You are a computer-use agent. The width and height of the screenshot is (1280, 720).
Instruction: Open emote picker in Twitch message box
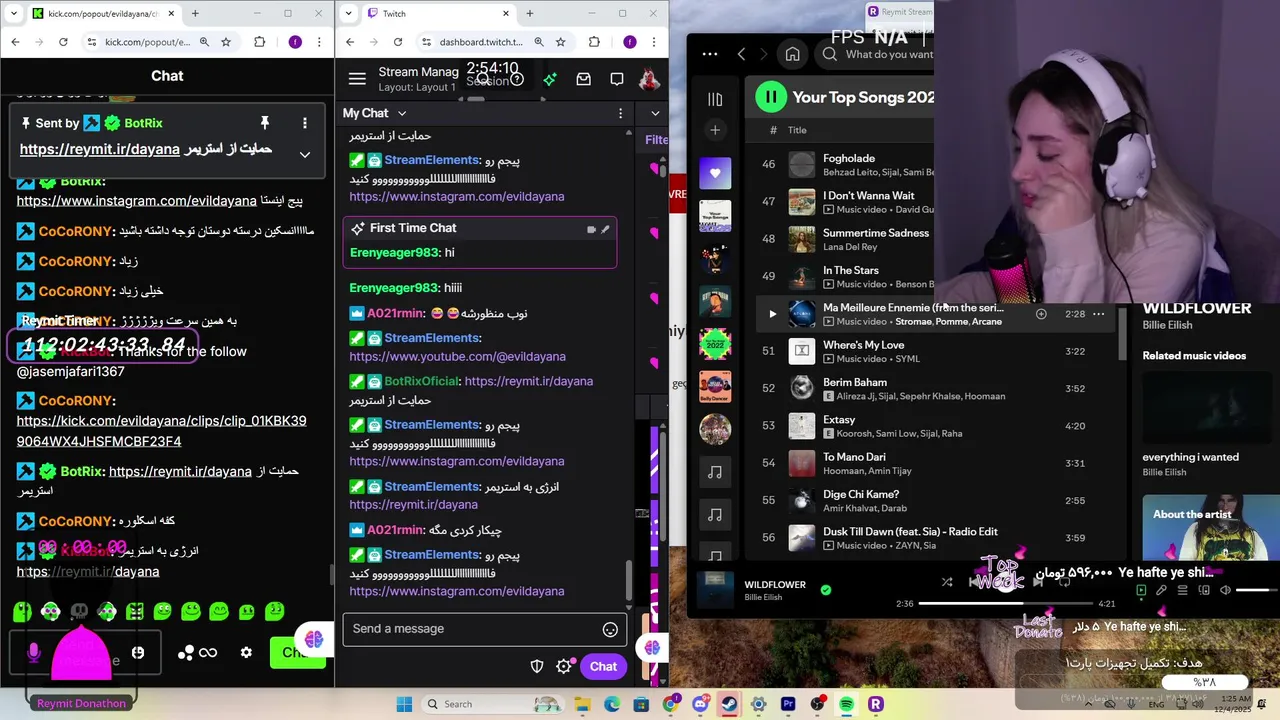coord(610,629)
